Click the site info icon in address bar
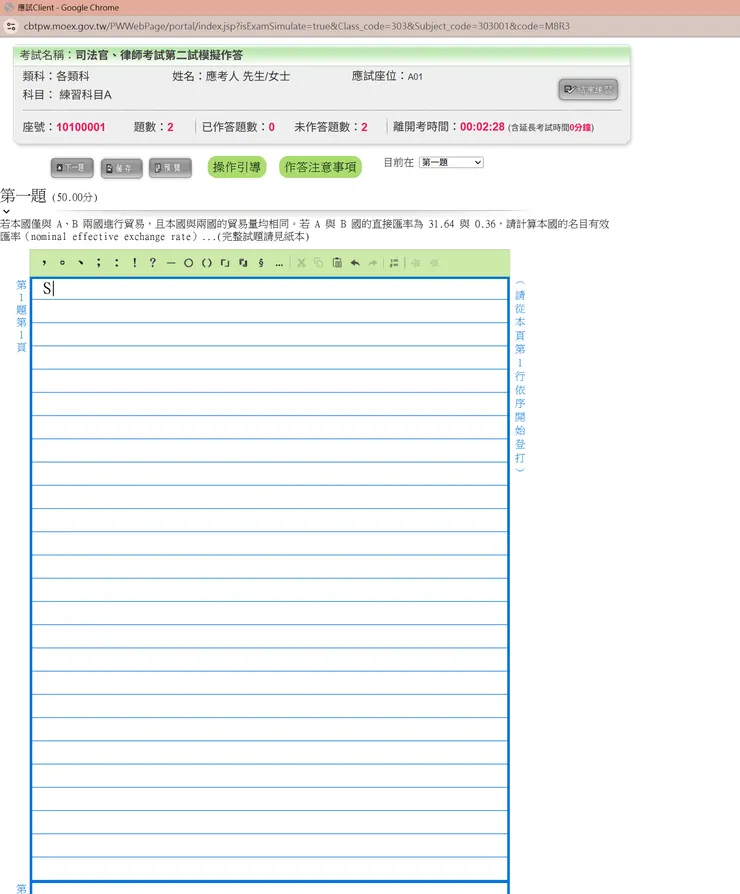The width and height of the screenshot is (740, 894). pyautogui.click(x=11, y=26)
